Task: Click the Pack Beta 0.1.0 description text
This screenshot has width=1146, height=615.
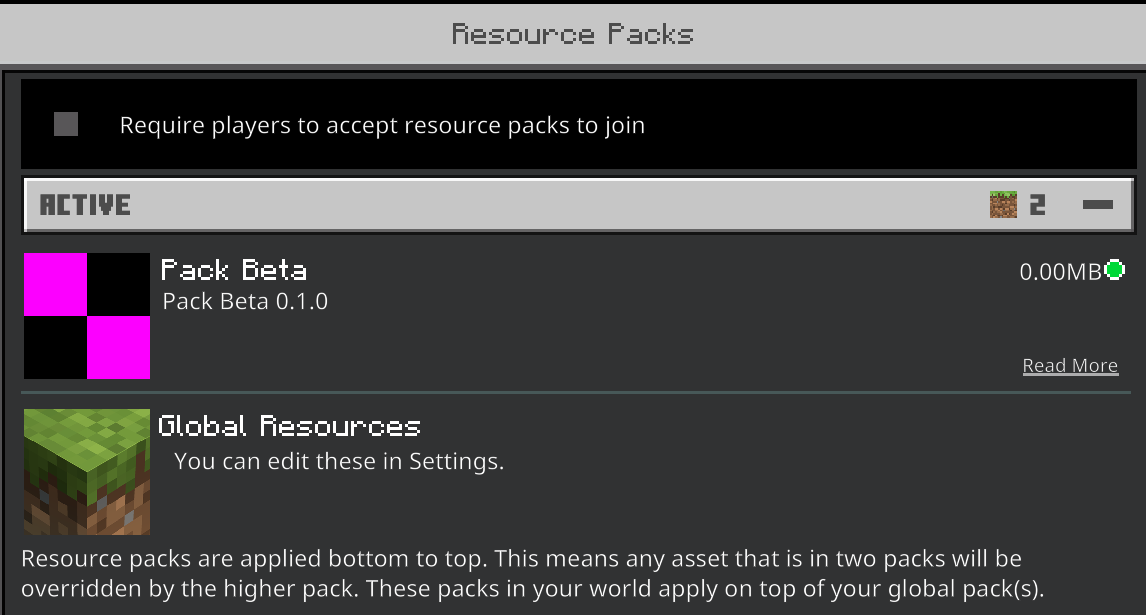Action: 245,301
